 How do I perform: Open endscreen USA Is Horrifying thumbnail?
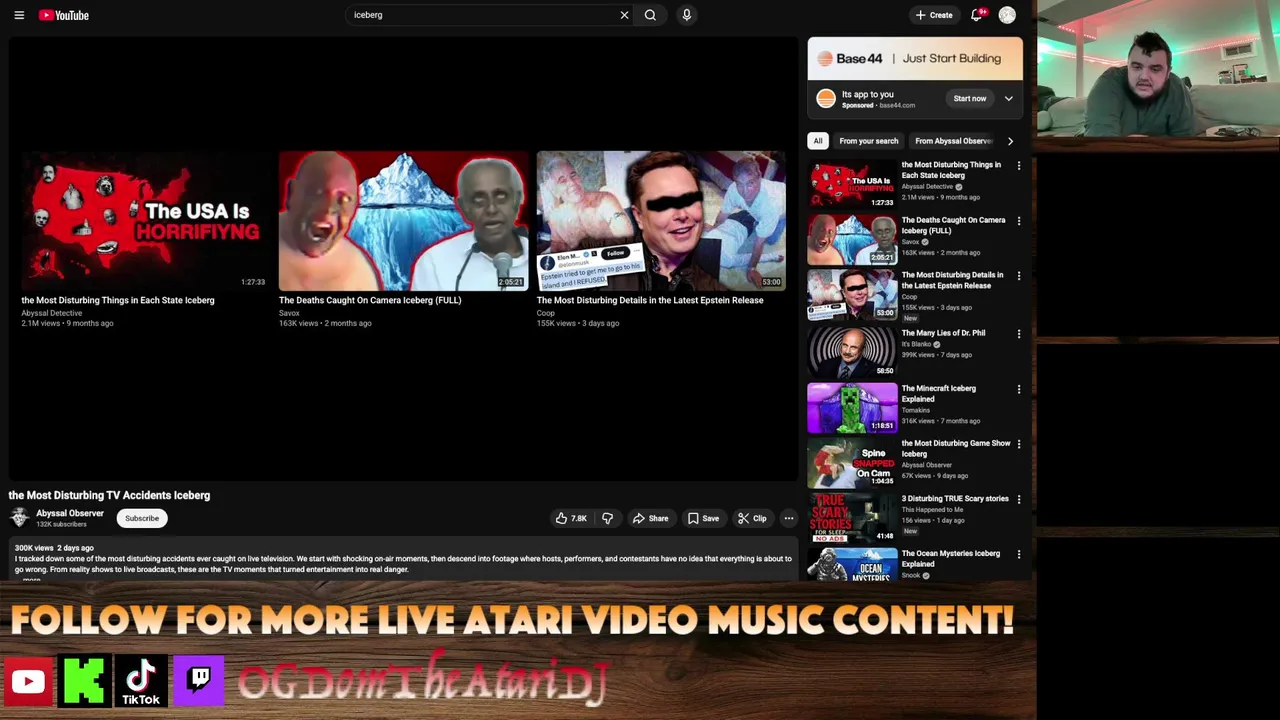(144, 220)
